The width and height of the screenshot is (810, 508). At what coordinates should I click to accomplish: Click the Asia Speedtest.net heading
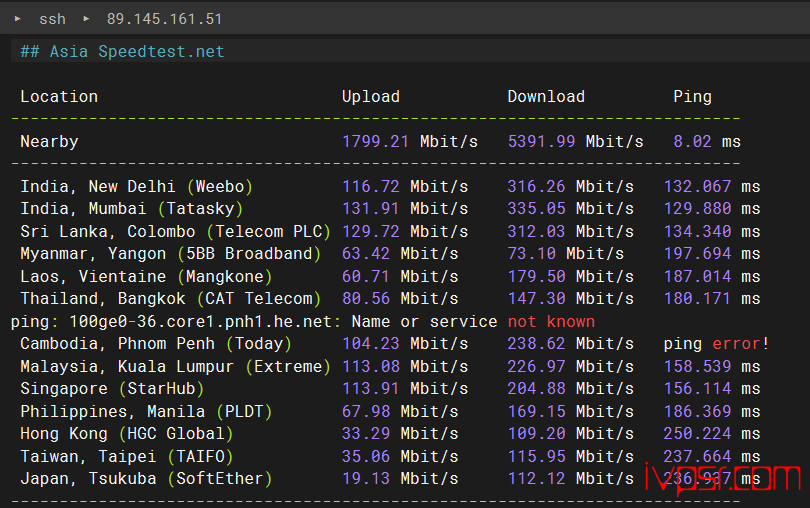[x=122, y=51]
